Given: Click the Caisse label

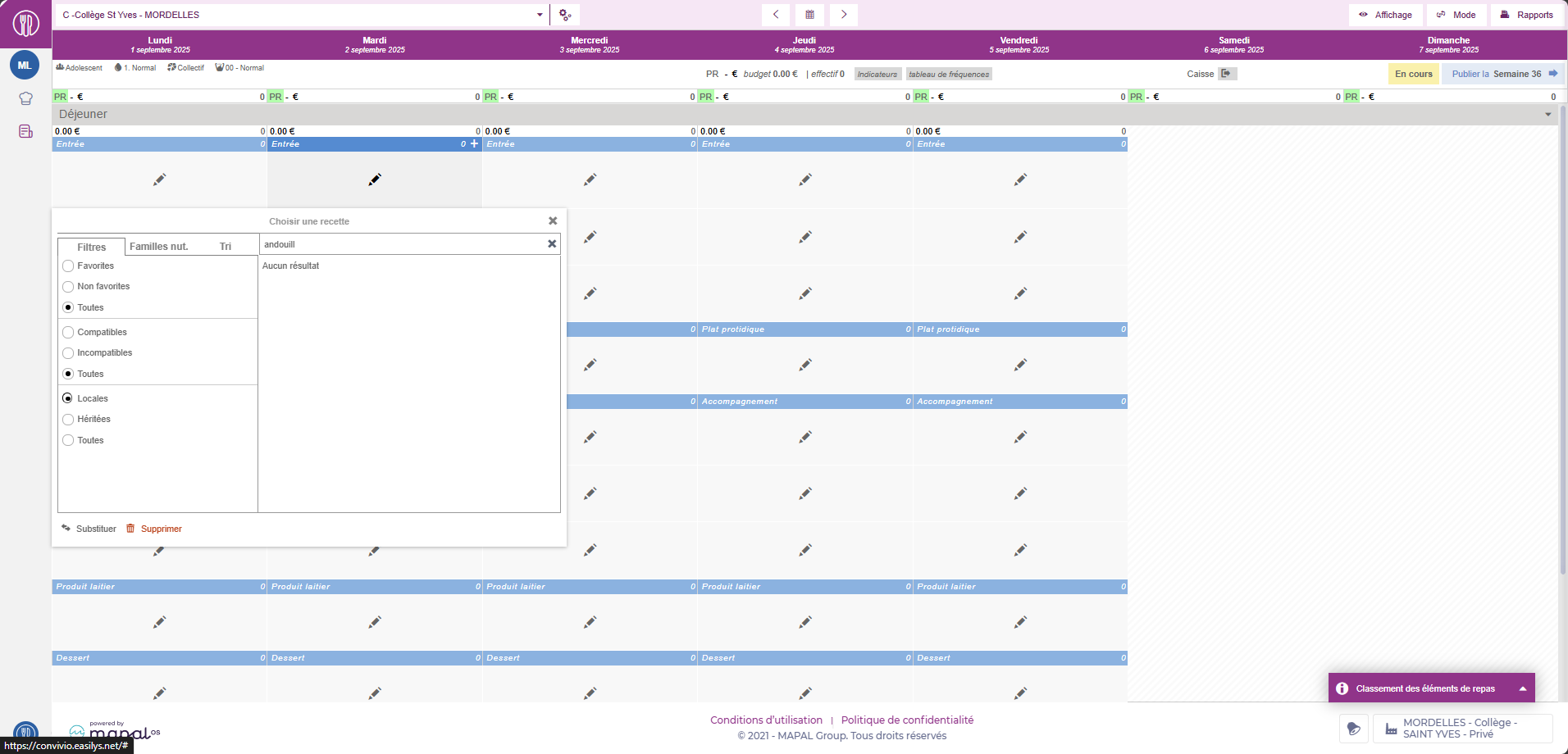Looking at the screenshot, I should pyautogui.click(x=1200, y=74).
